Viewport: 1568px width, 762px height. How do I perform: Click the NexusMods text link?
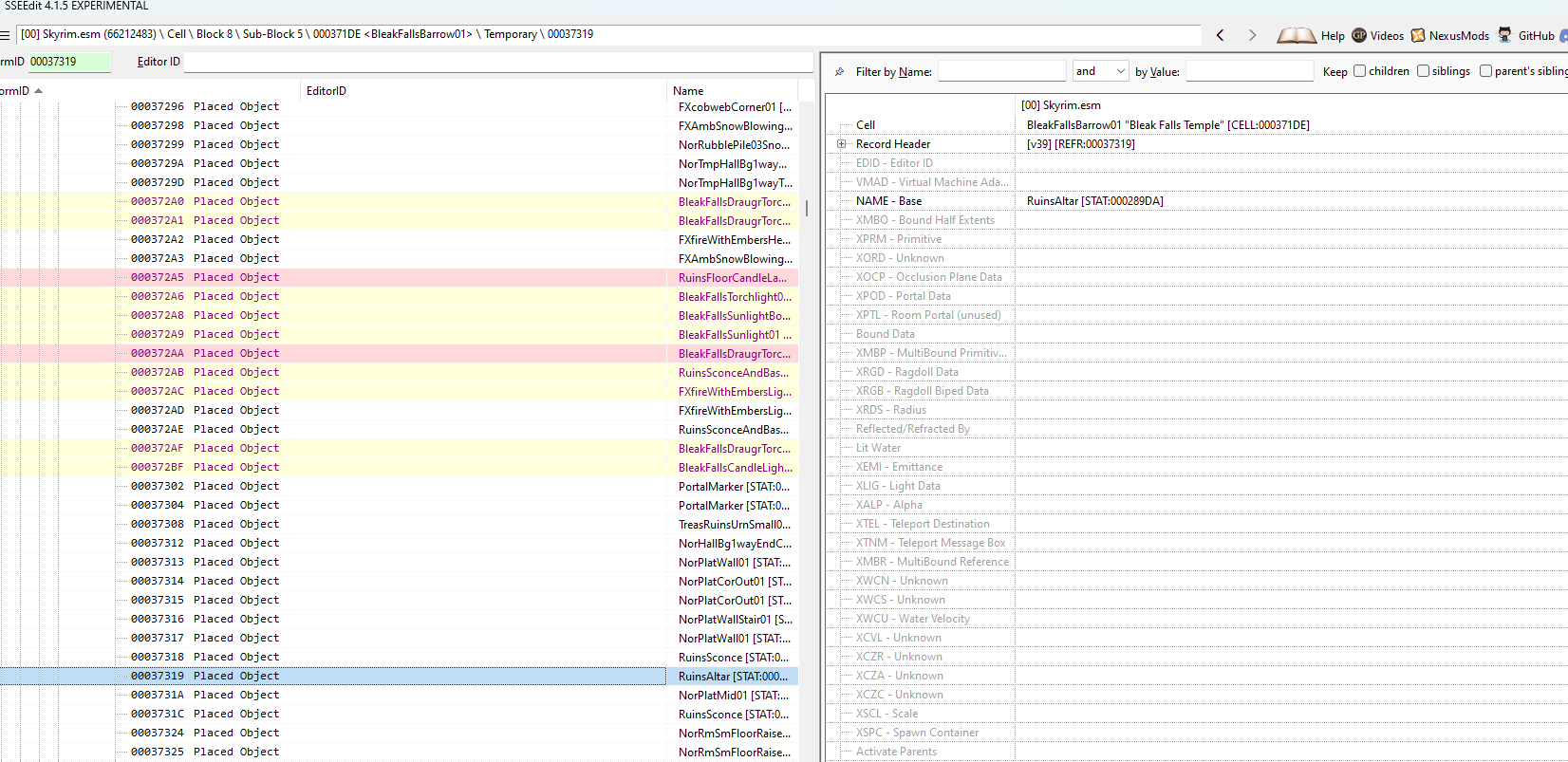point(1459,36)
